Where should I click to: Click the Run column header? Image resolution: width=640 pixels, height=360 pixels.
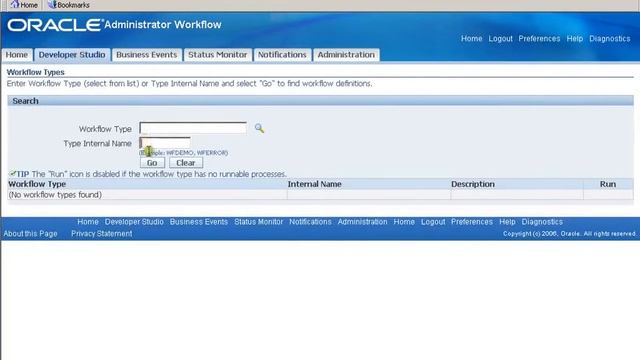click(x=608, y=184)
